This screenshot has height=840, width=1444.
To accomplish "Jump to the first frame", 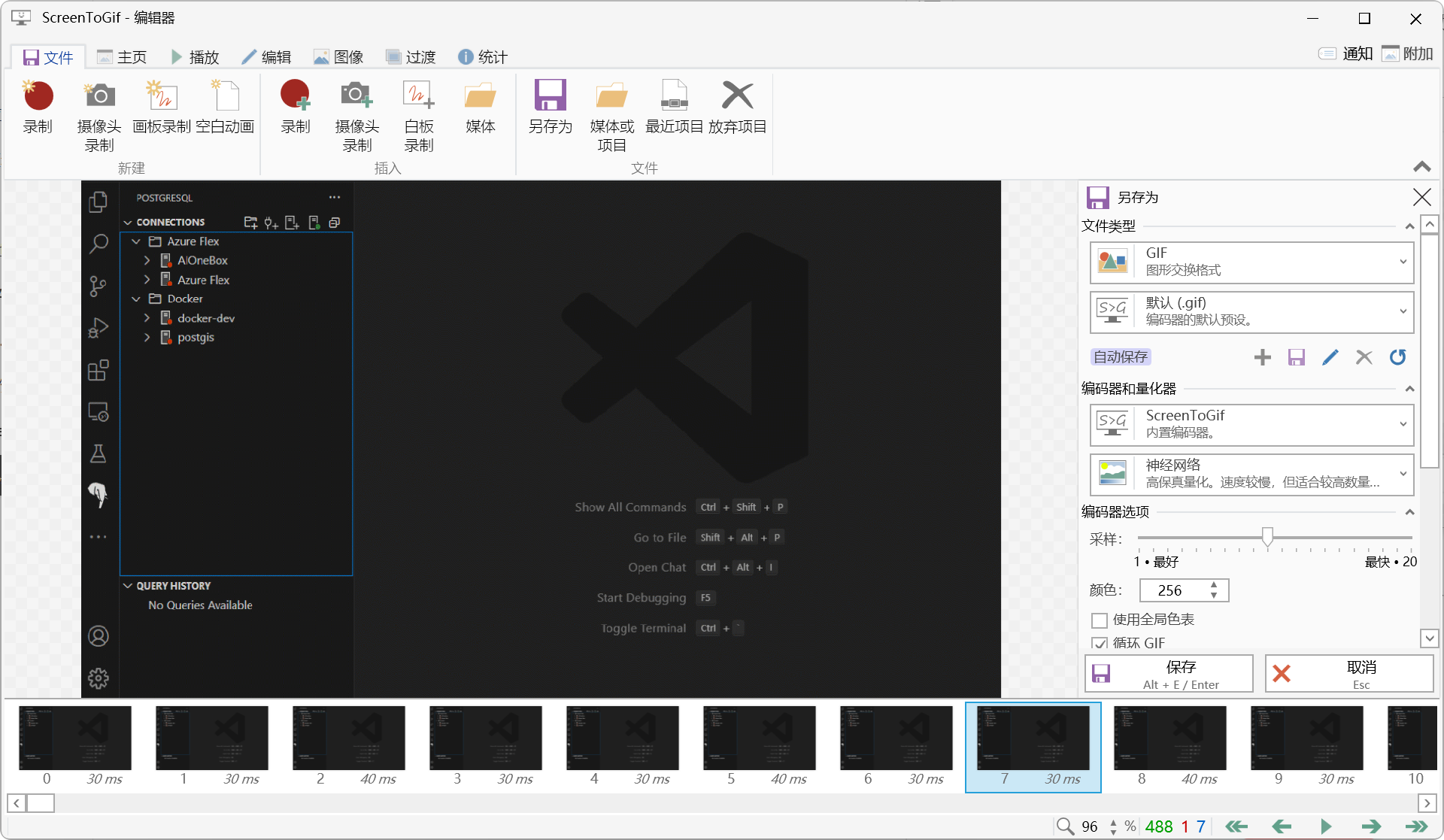I will [1236, 826].
